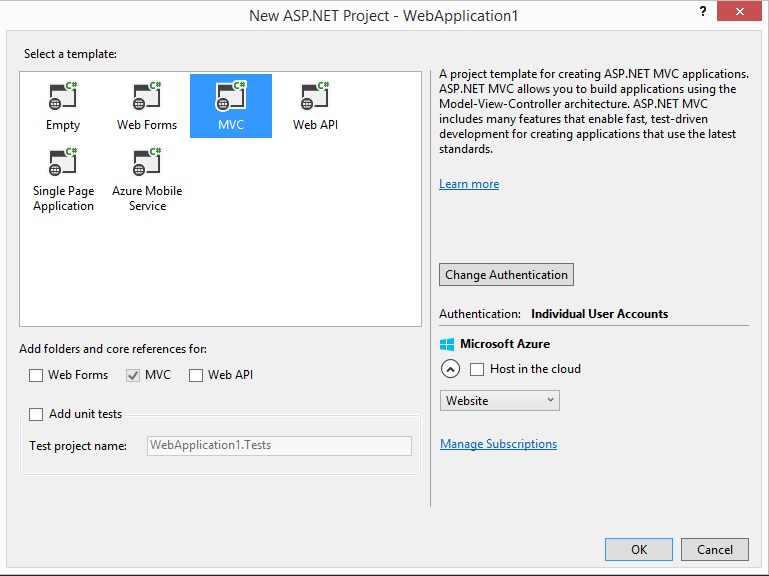Choose the Web Forms template icon
This screenshot has width=769, height=576.
pyautogui.click(x=147, y=96)
